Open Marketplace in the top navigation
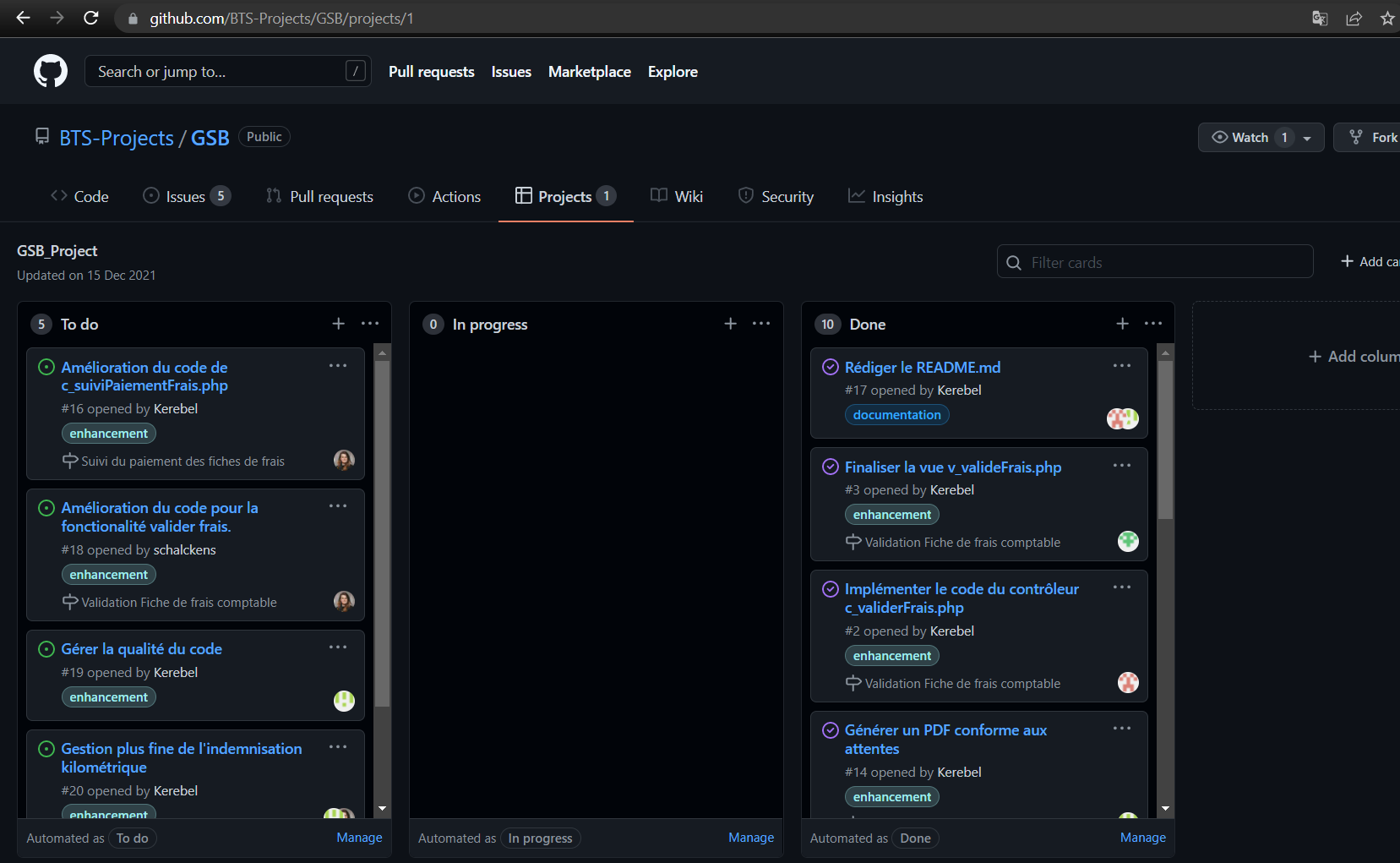 (x=590, y=72)
